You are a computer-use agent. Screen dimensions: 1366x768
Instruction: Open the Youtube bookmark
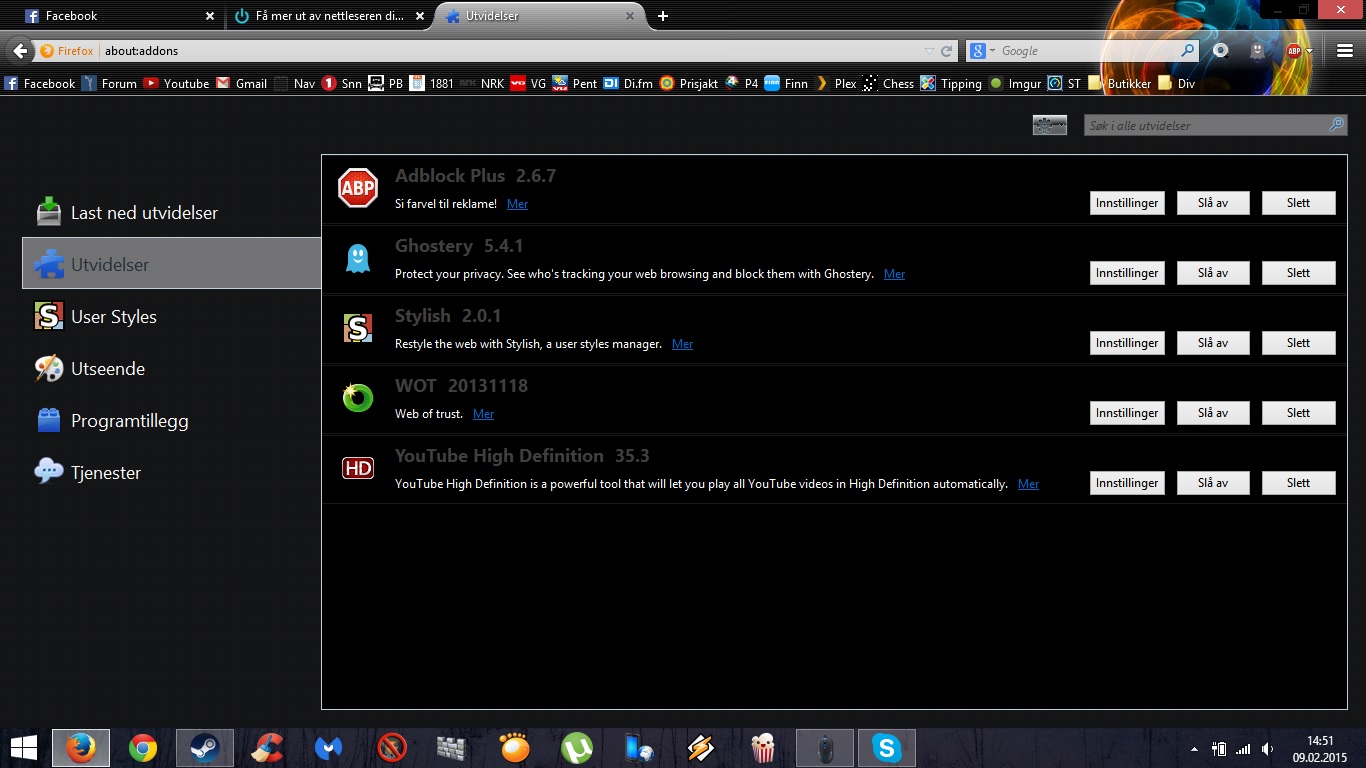pos(176,84)
